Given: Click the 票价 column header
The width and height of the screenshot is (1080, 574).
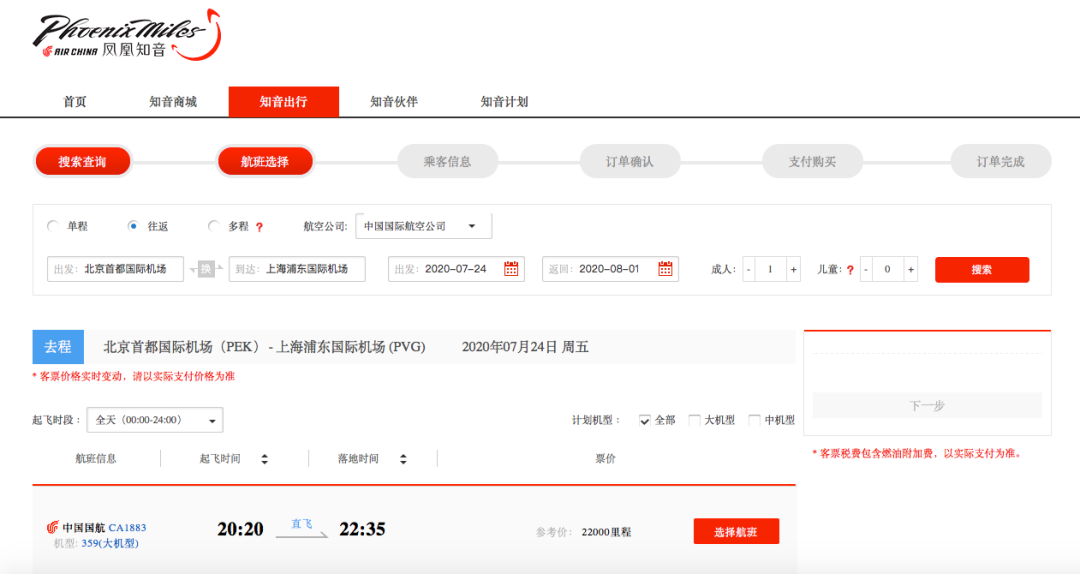Looking at the screenshot, I should (x=605, y=459).
